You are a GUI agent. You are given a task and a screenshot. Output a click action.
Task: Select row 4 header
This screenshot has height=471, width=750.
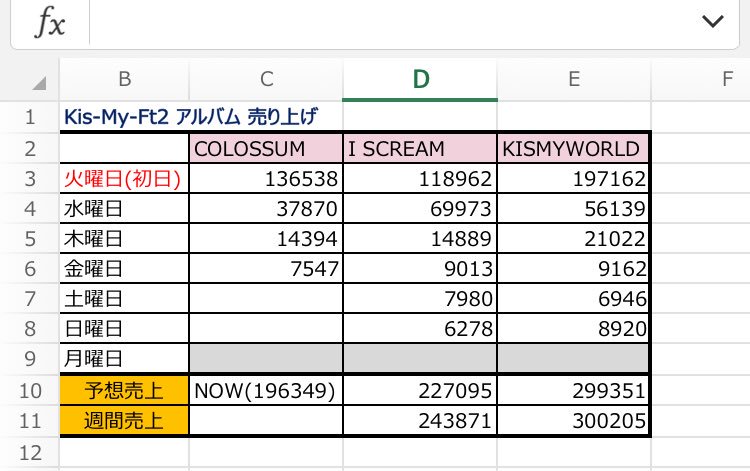pos(30,209)
